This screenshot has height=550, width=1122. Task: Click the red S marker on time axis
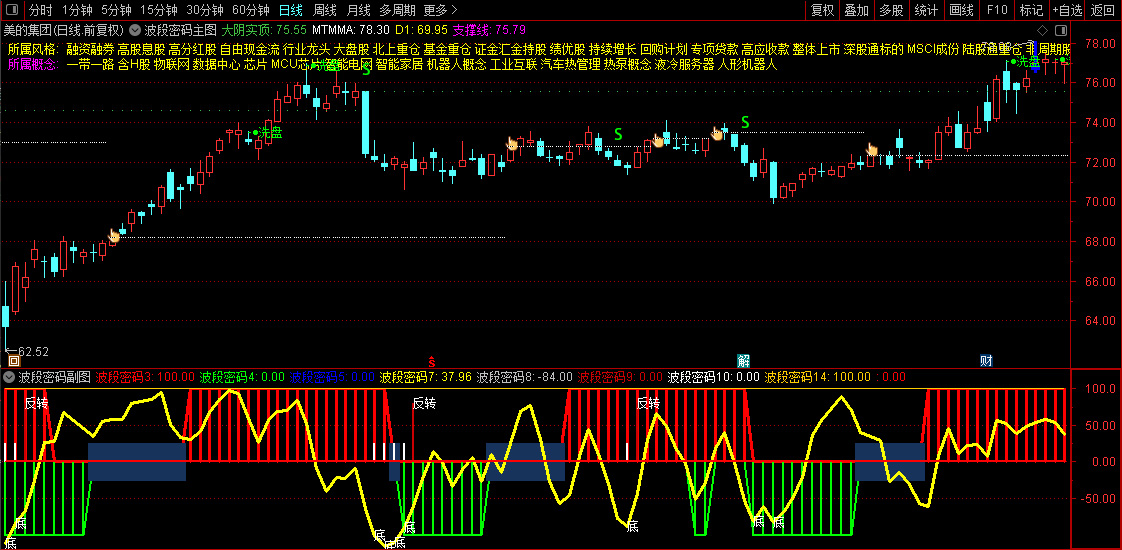(431, 360)
